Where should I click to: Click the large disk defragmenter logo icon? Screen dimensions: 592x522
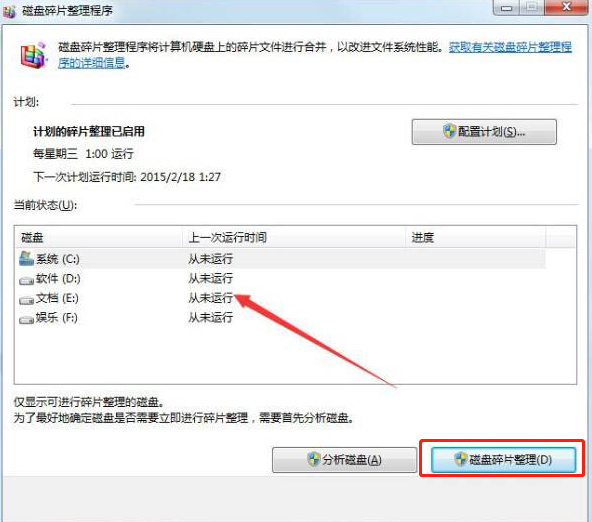pos(34,56)
